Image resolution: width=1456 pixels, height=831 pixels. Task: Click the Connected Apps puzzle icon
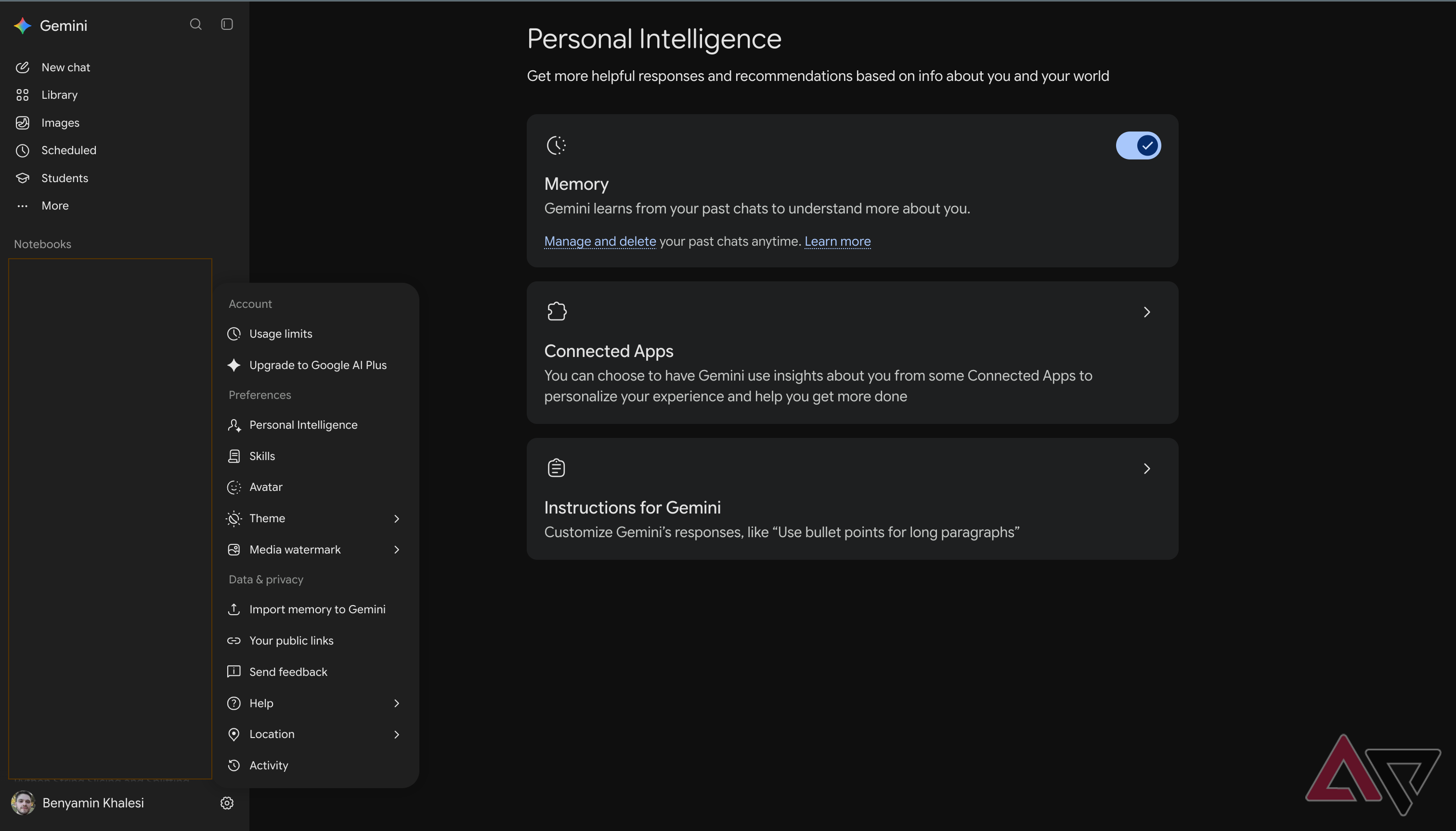tap(557, 312)
